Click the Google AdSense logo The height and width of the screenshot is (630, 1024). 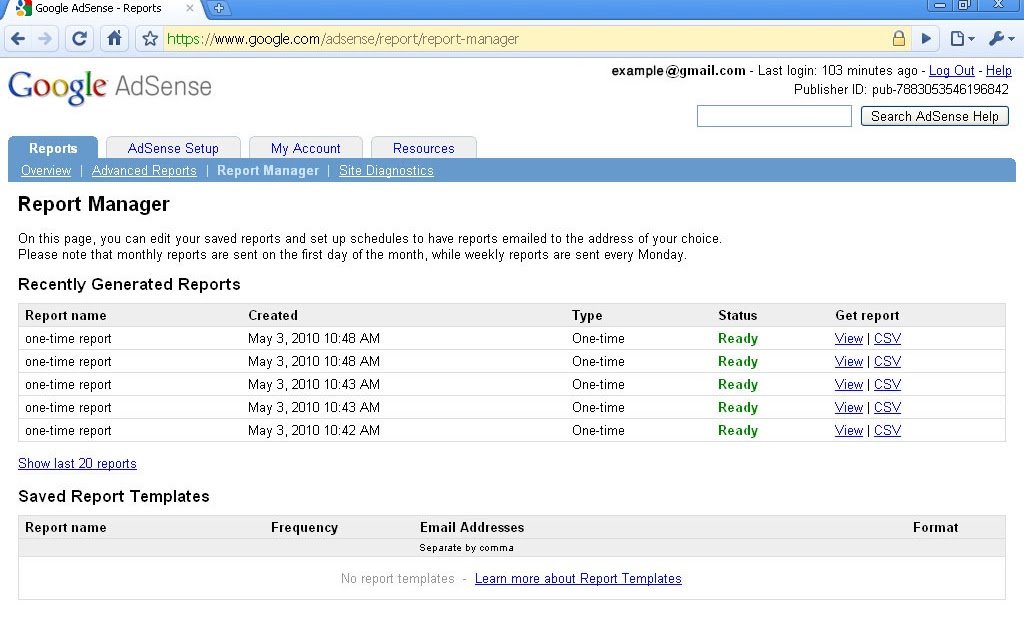pyautogui.click(x=110, y=86)
